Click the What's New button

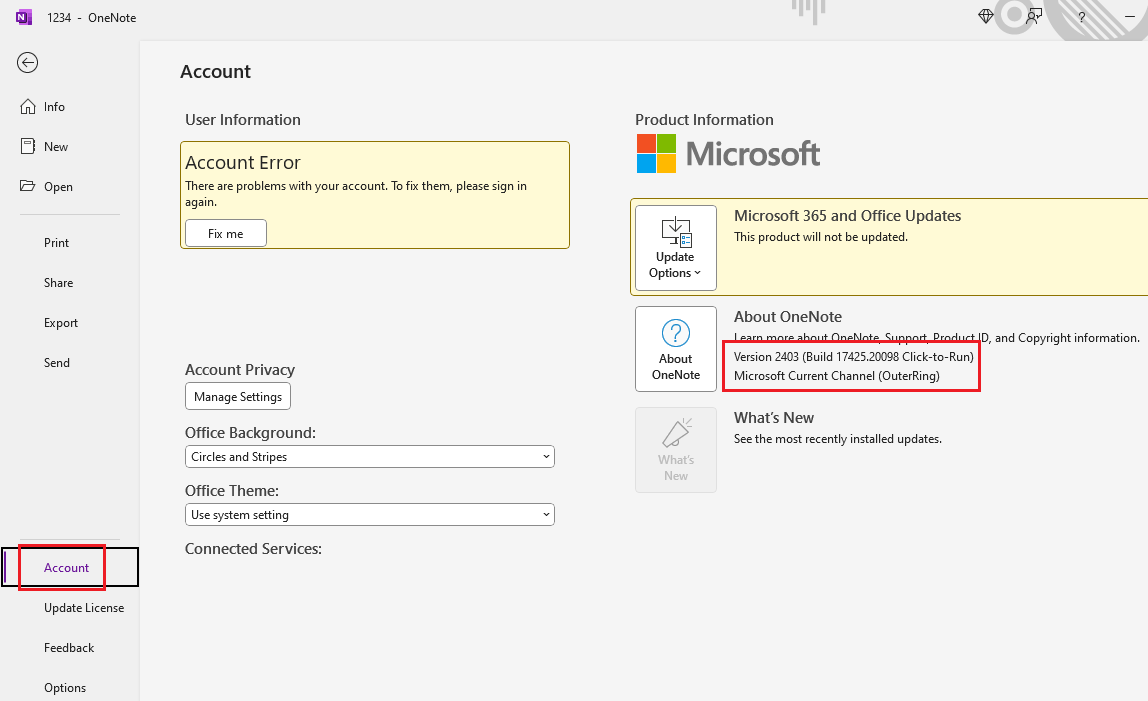coord(676,450)
